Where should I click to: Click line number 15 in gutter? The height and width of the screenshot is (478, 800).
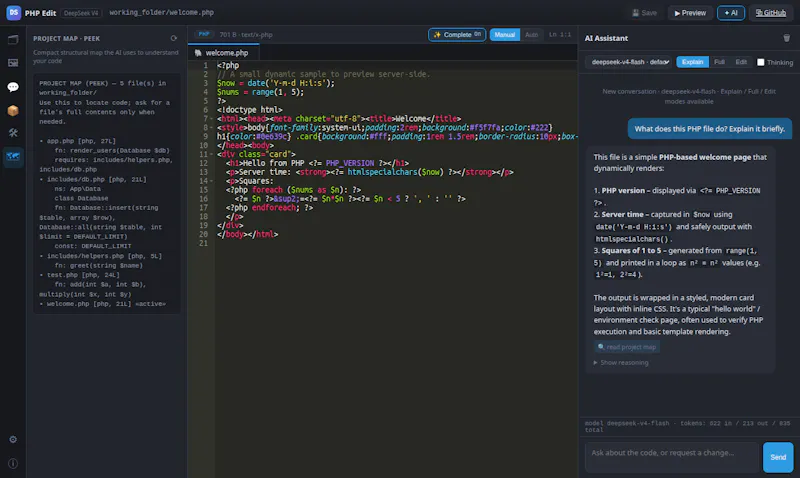204,190
